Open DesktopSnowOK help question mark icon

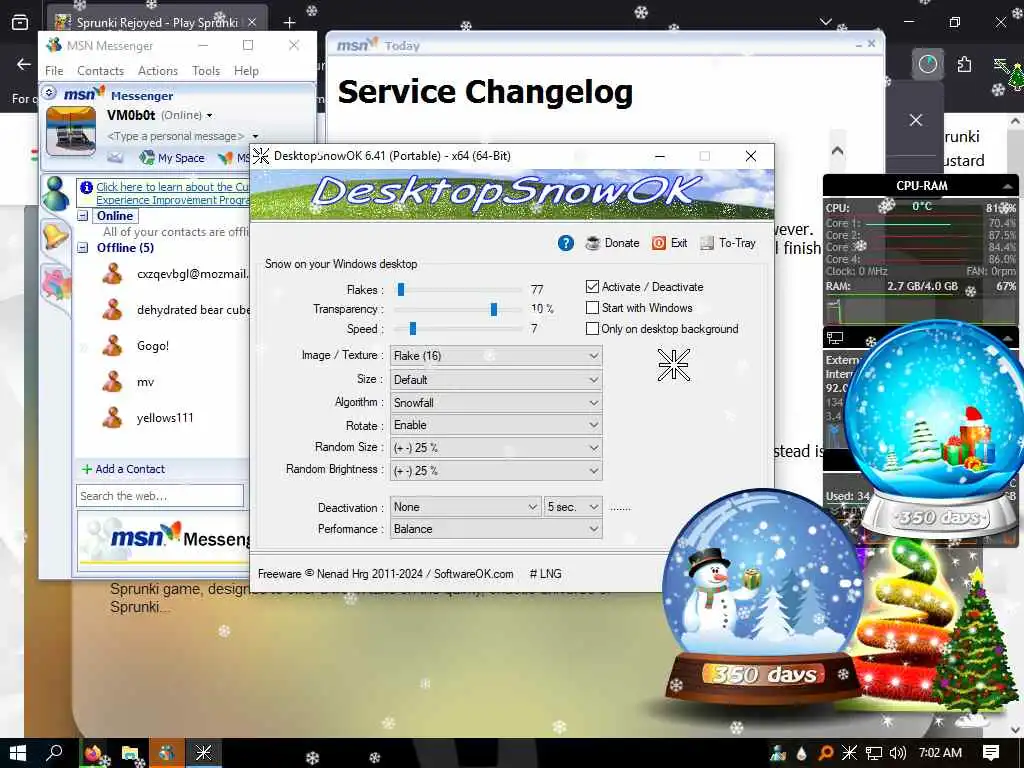(566, 243)
